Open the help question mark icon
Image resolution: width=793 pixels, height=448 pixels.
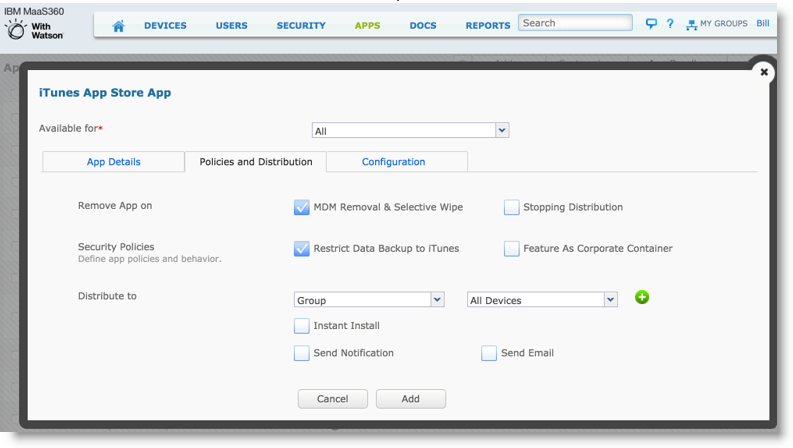coord(670,24)
